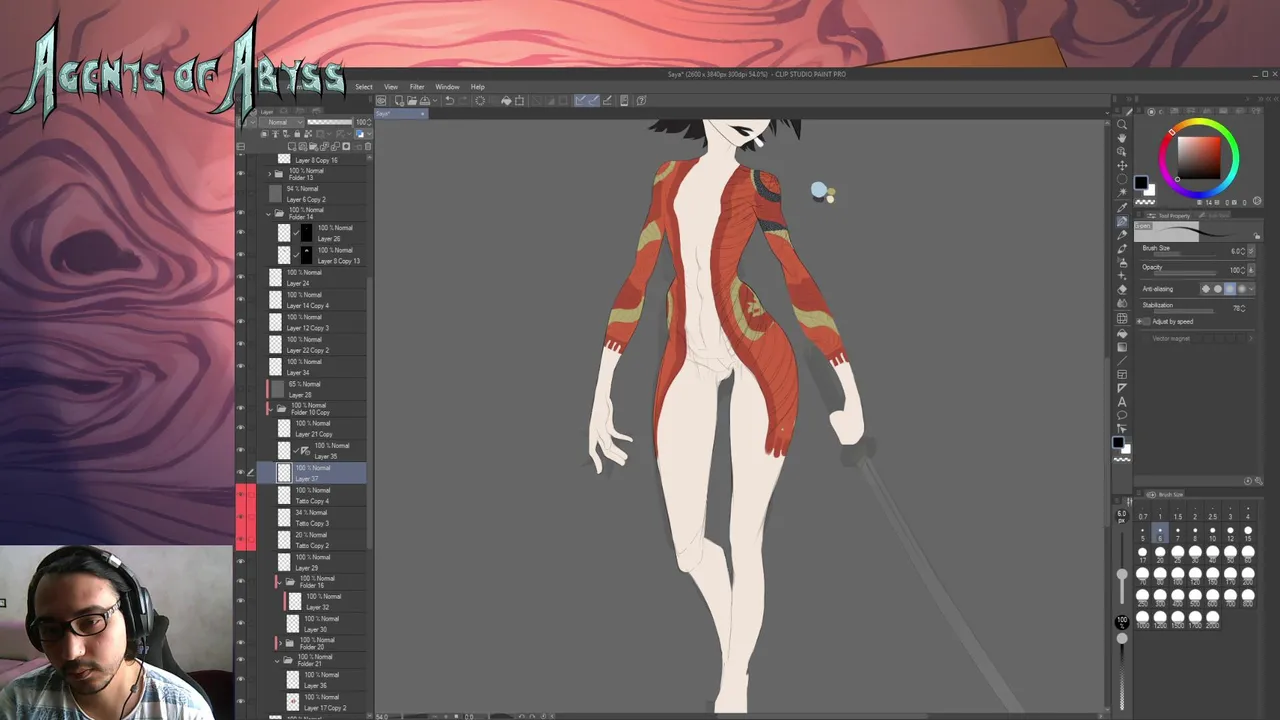The height and width of the screenshot is (720, 1280).
Task: Collapse Folder 16 in layer list
Action: click(x=278, y=581)
